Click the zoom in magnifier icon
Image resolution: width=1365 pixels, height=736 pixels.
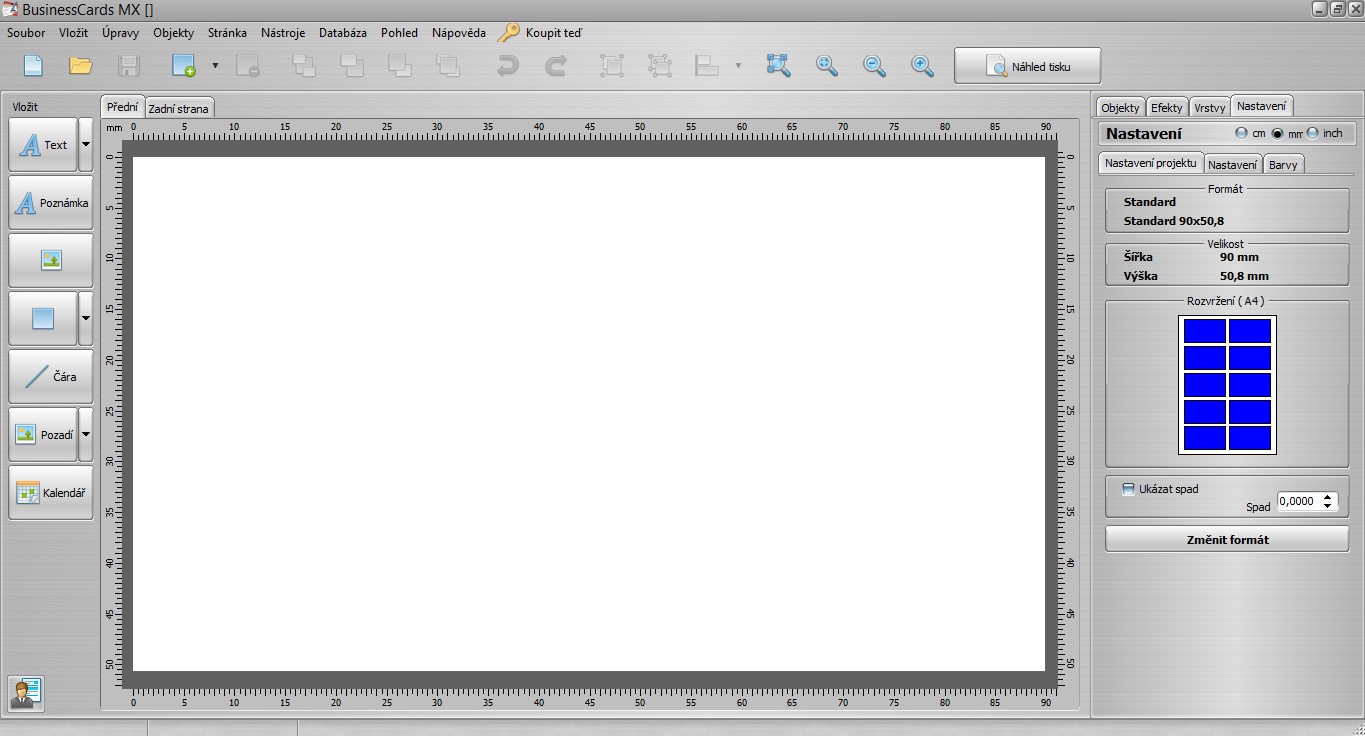point(922,66)
